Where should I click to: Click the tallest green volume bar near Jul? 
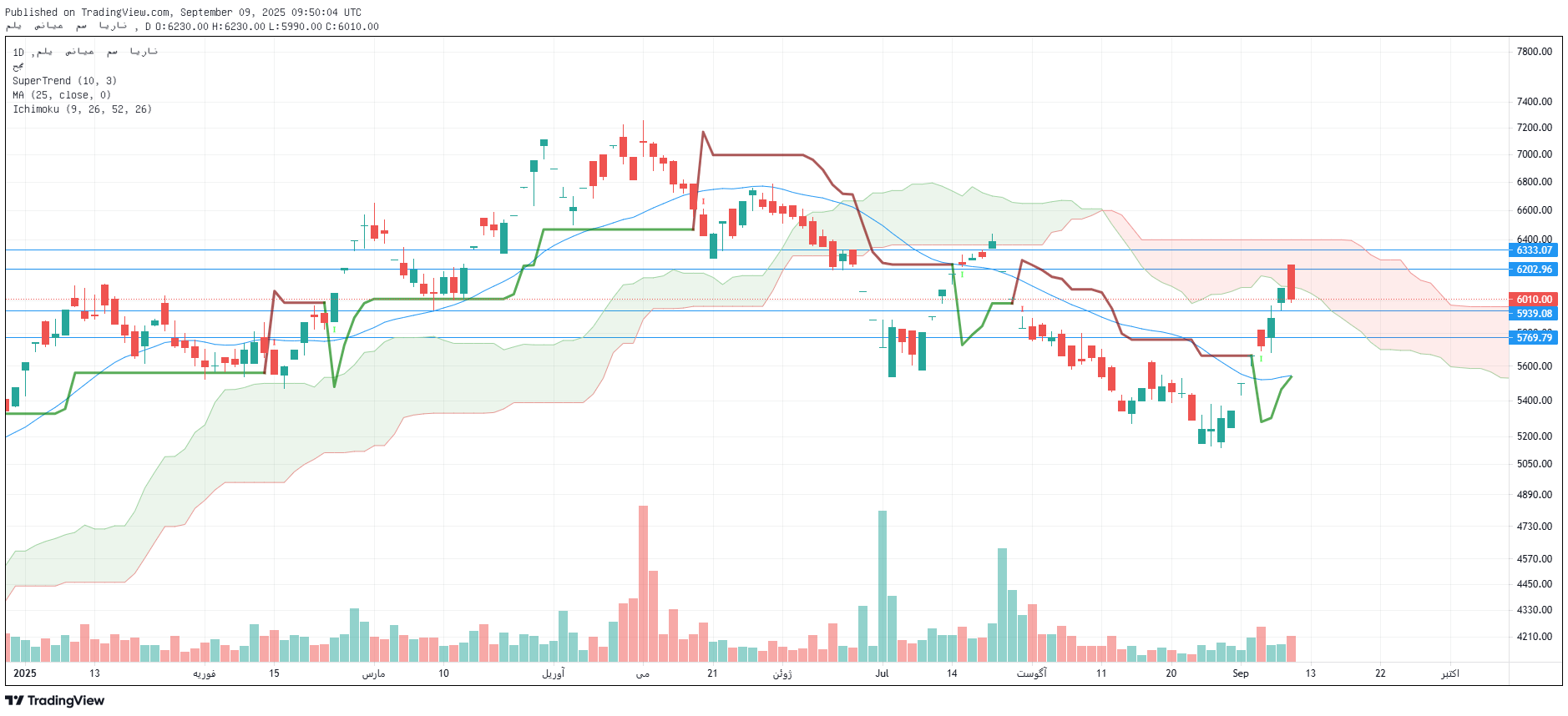click(x=883, y=584)
